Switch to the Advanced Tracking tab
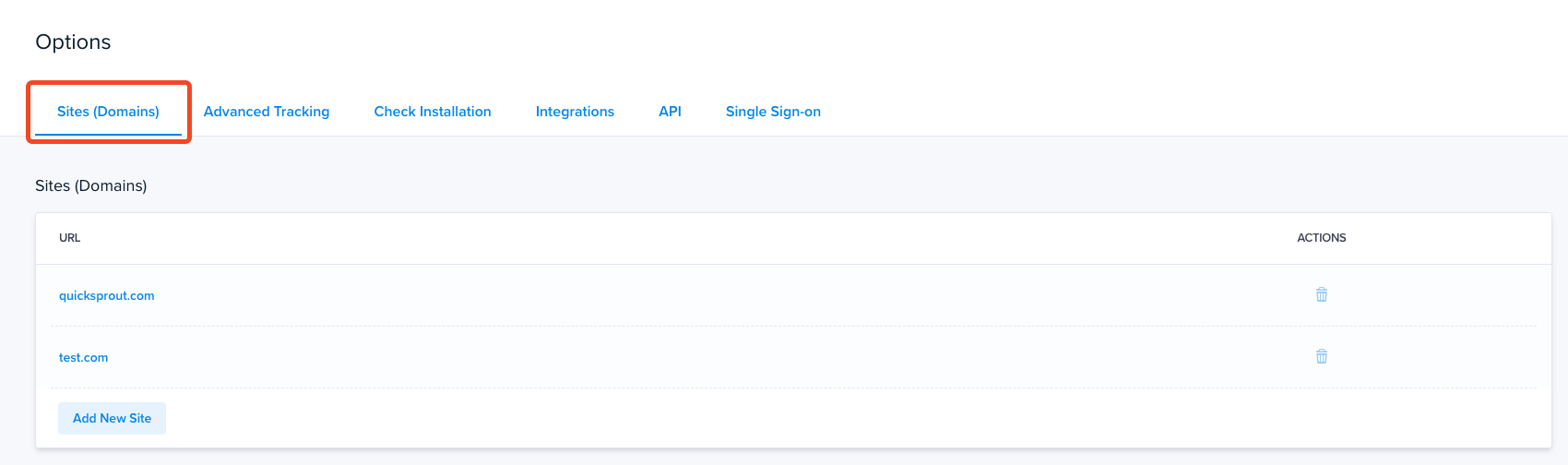Viewport: 1568px width, 465px height. pos(267,112)
